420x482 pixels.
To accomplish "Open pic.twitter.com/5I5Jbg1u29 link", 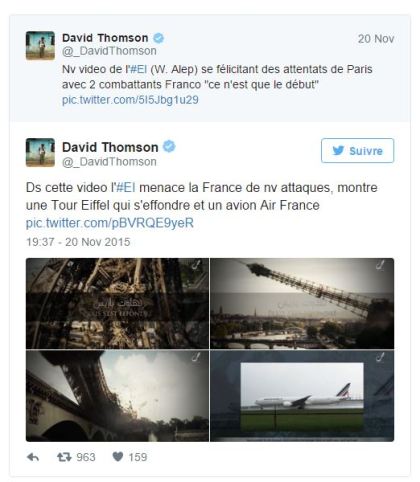I will (130, 100).
